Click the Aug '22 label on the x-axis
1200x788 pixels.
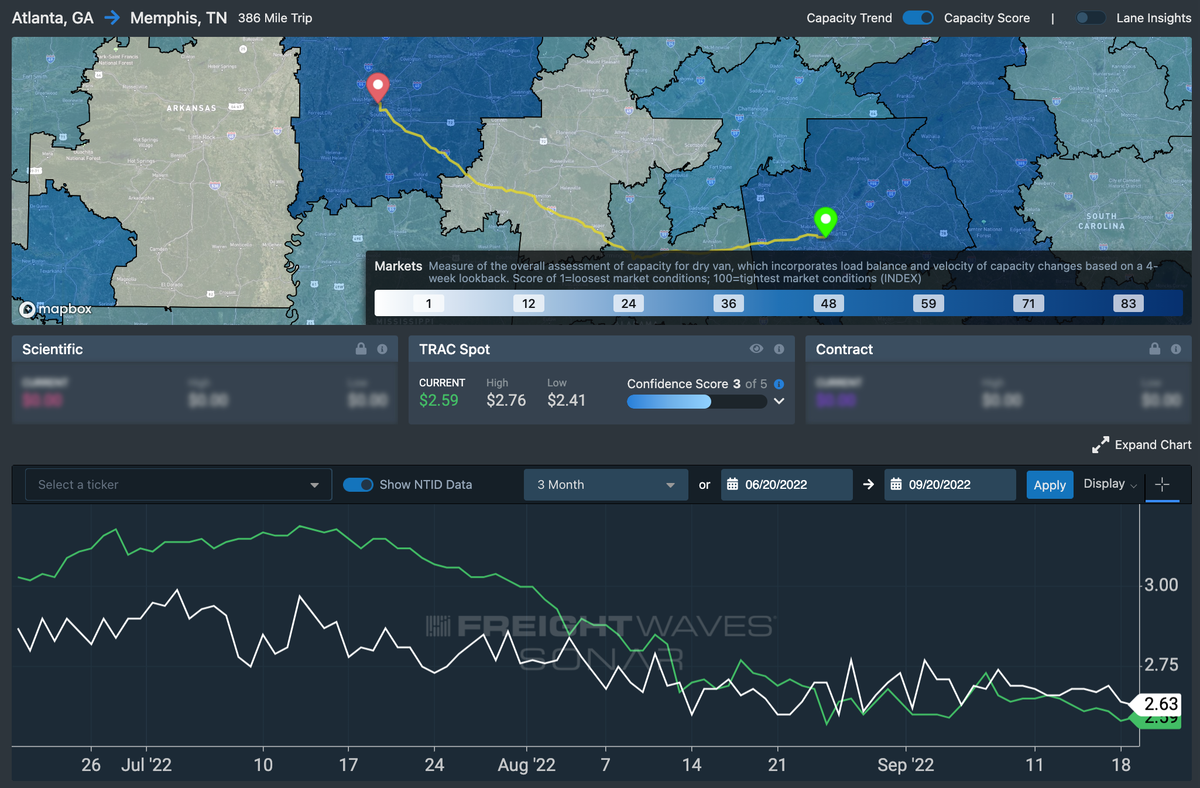[x=527, y=765]
